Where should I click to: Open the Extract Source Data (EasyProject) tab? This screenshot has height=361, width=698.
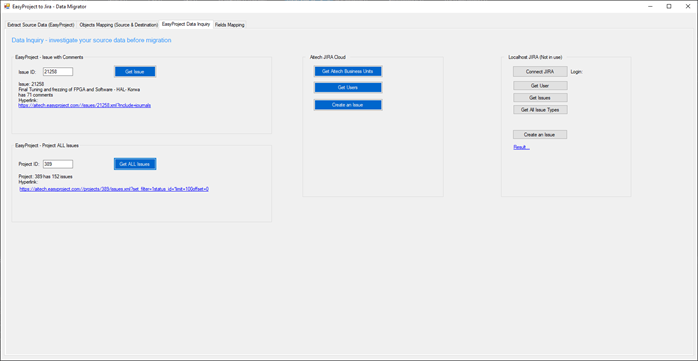(41, 25)
